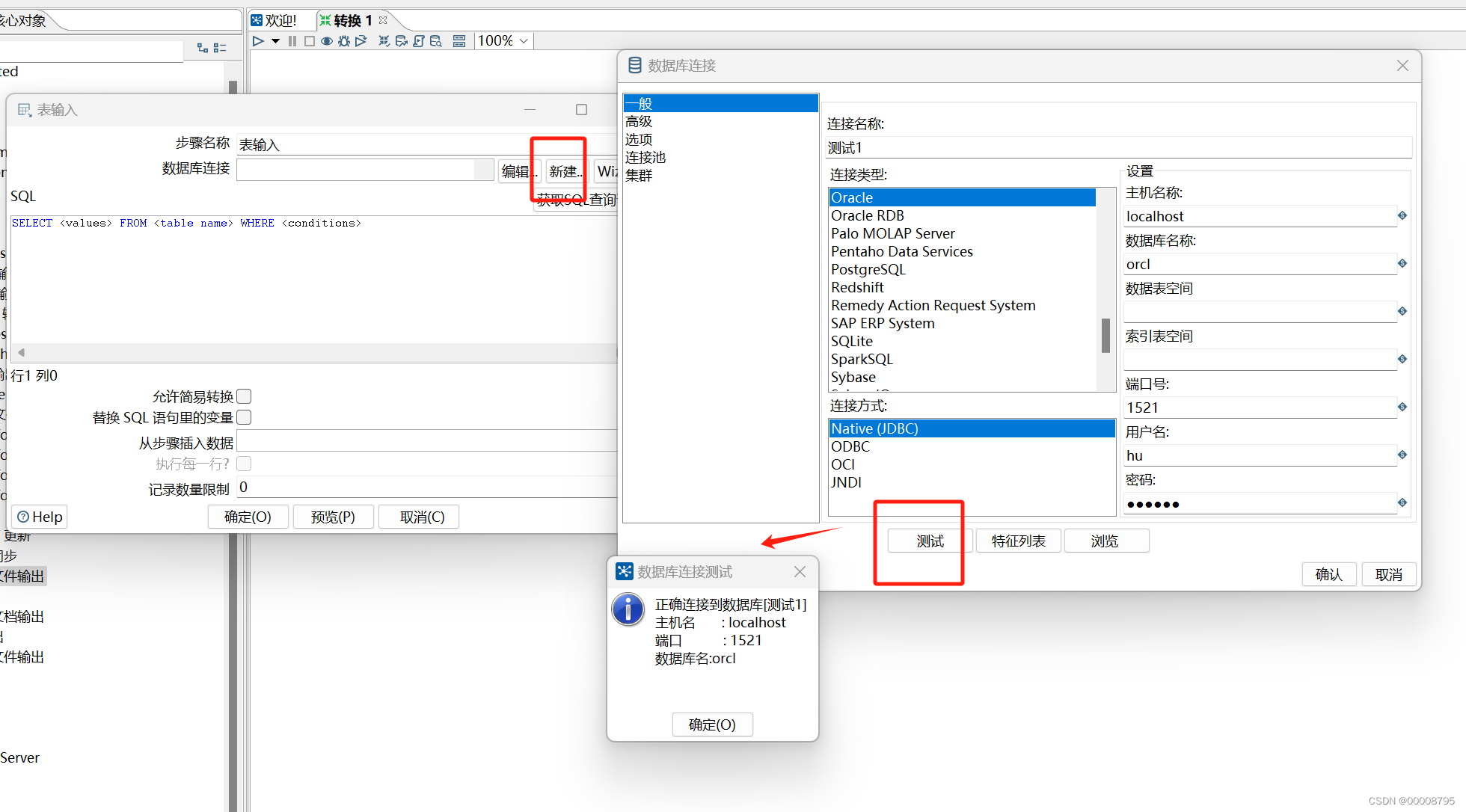The width and height of the screenshot is (1466, 812).
Task: Show the execution results pane
Action: (x=459, y=41)
